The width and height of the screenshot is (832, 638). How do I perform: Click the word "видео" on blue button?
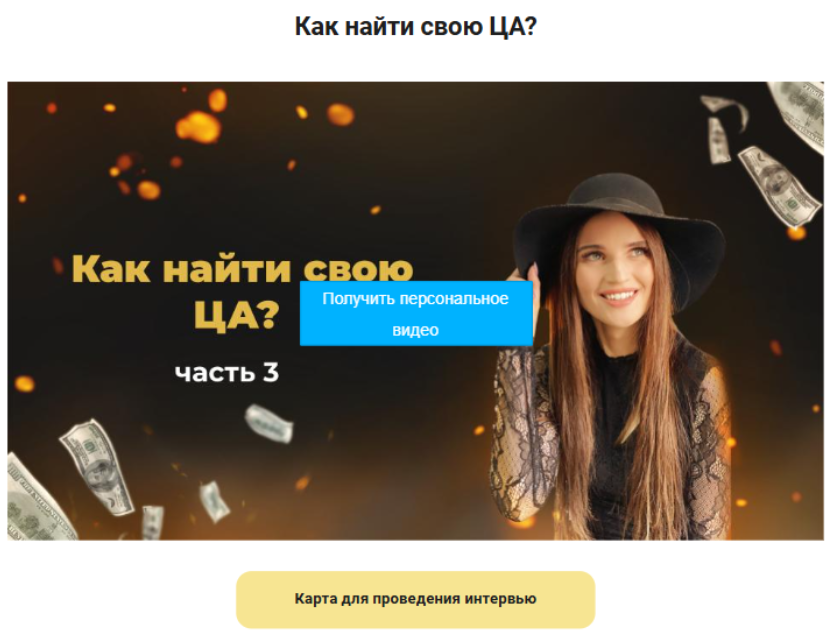[415, 330]
